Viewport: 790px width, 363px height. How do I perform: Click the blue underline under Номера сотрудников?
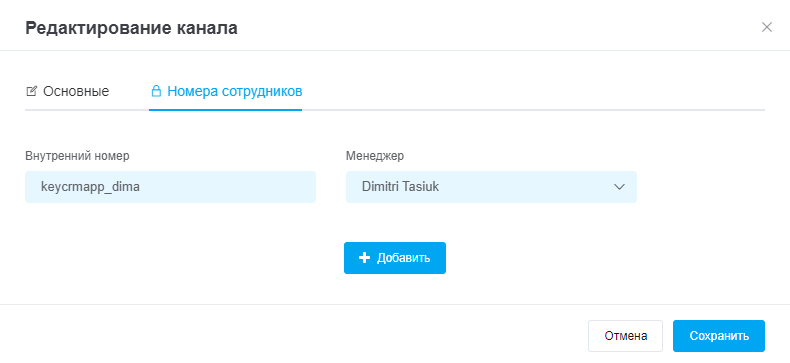point(226,109)
